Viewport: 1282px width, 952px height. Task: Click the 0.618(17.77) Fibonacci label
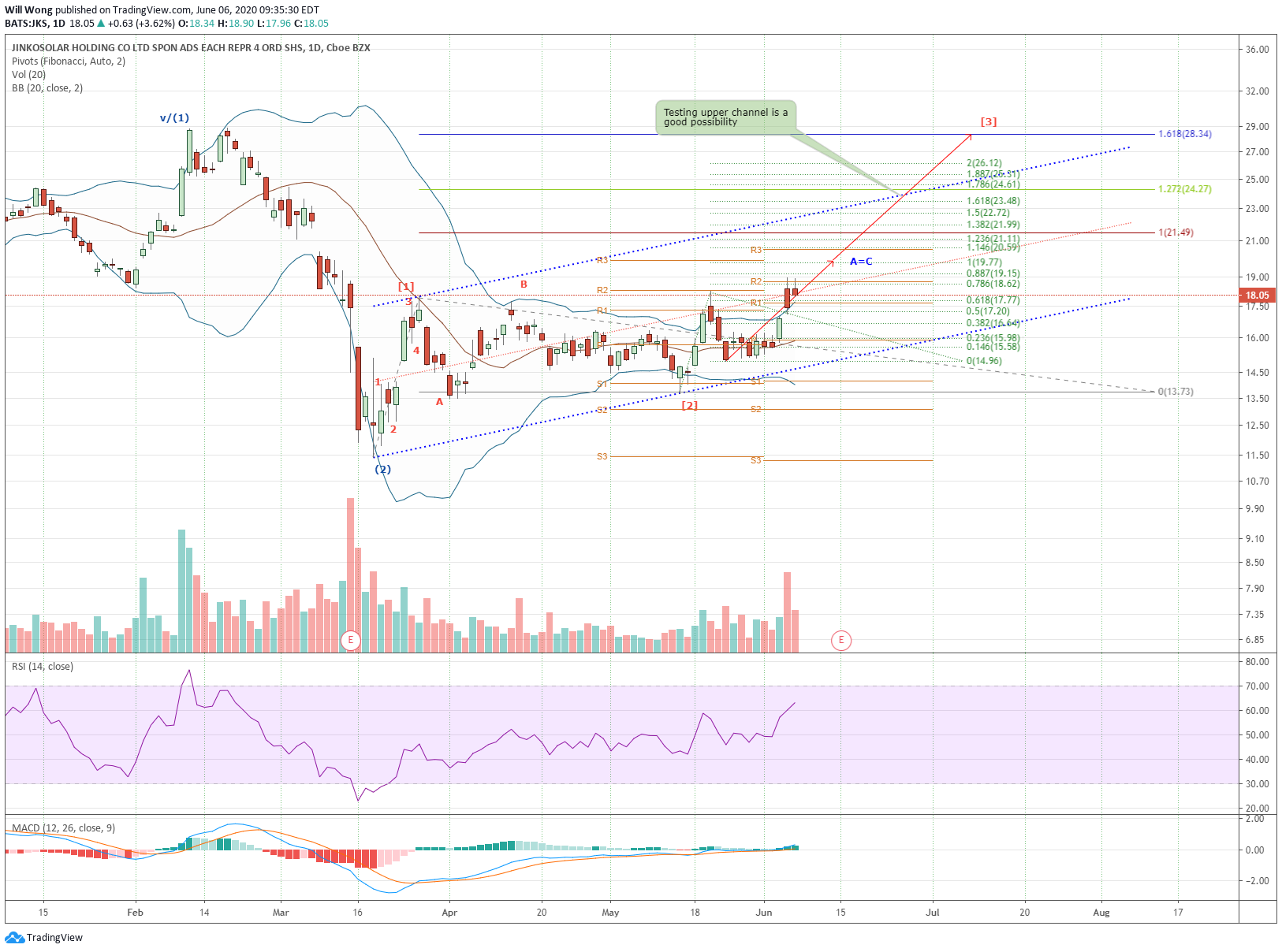tap(993, 299)
